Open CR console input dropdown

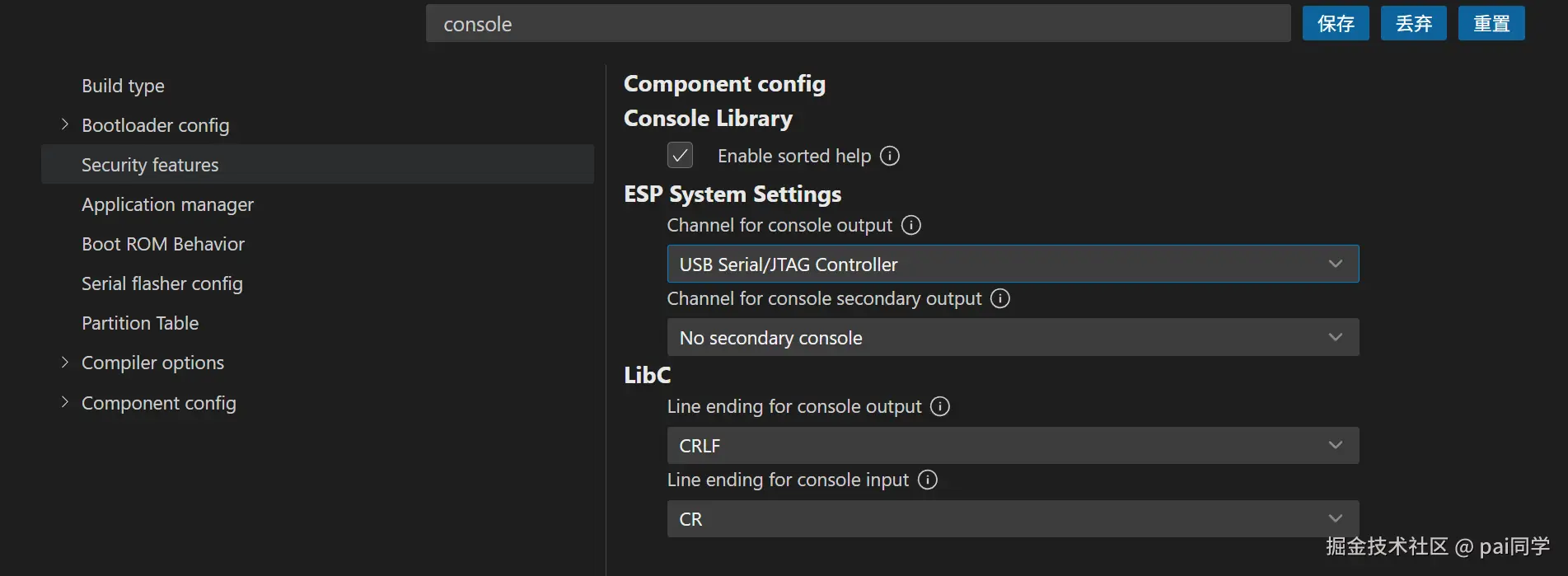(x=1013, y=519)
